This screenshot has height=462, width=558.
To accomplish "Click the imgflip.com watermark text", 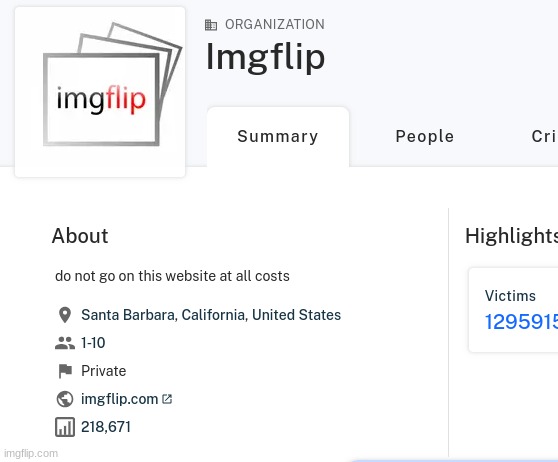I will coord(31,453).
